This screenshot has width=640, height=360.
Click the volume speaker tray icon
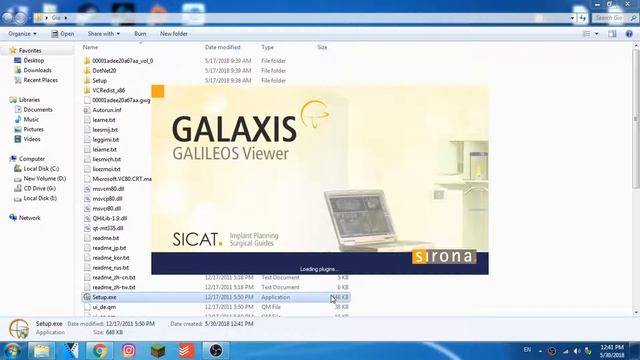(577, 351)
